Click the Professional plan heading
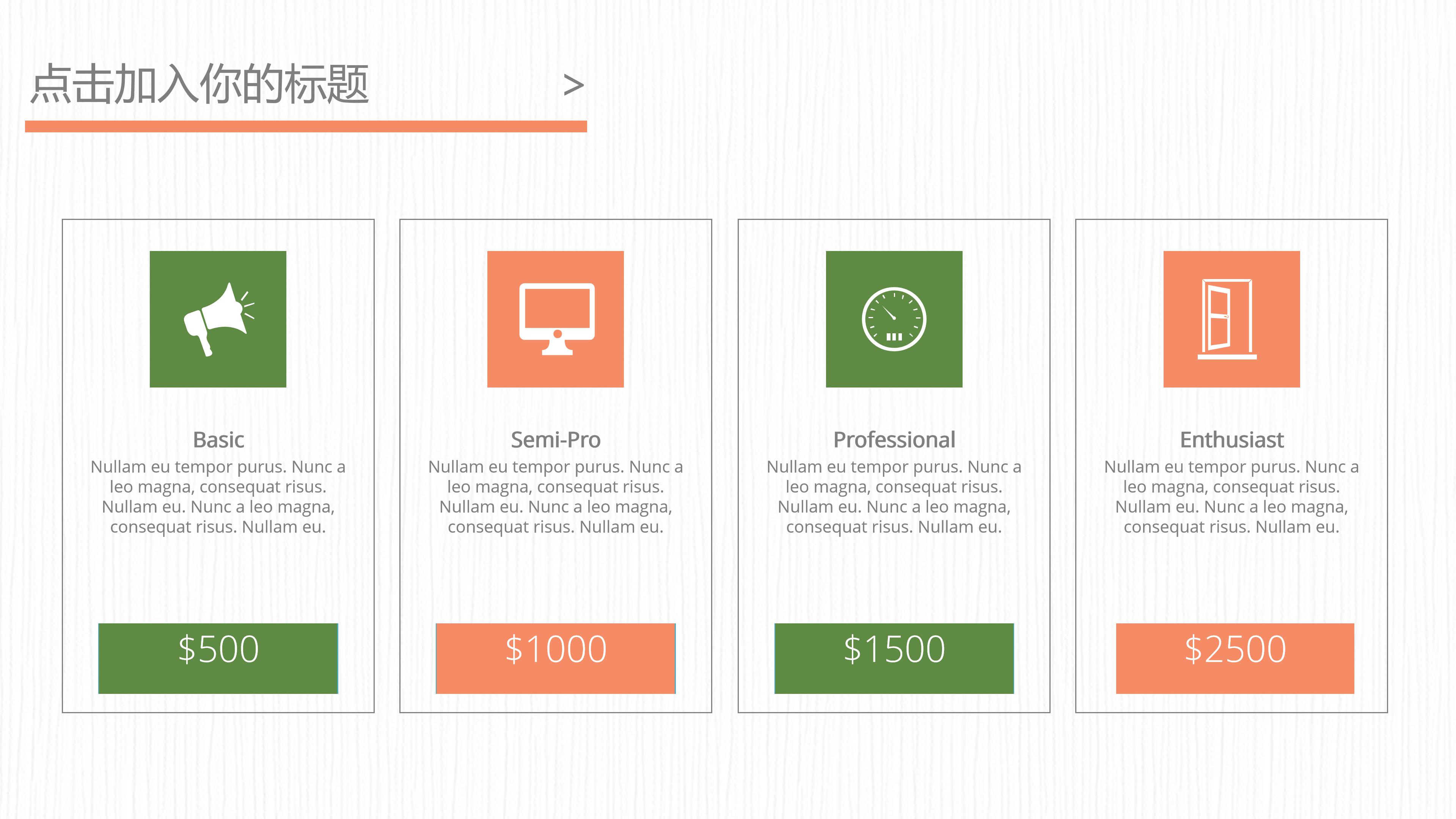This screenshot has height=819, width=1456. click(894, 440)
